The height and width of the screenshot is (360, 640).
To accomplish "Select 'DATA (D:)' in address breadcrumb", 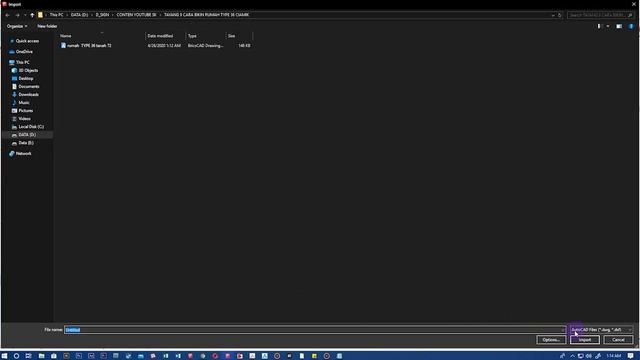I will tap(79, 15).
